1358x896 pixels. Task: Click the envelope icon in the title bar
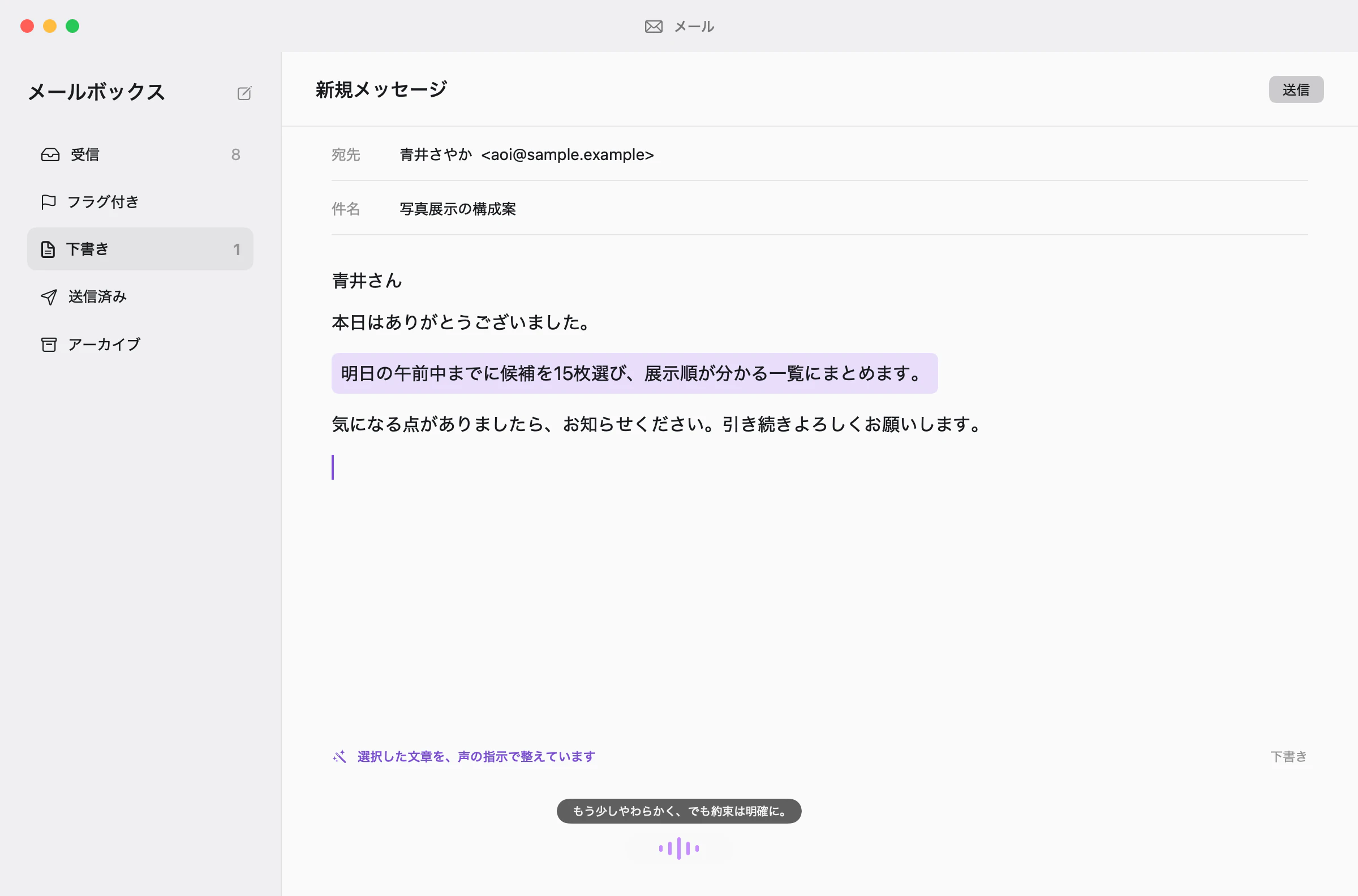click(654, 26)
